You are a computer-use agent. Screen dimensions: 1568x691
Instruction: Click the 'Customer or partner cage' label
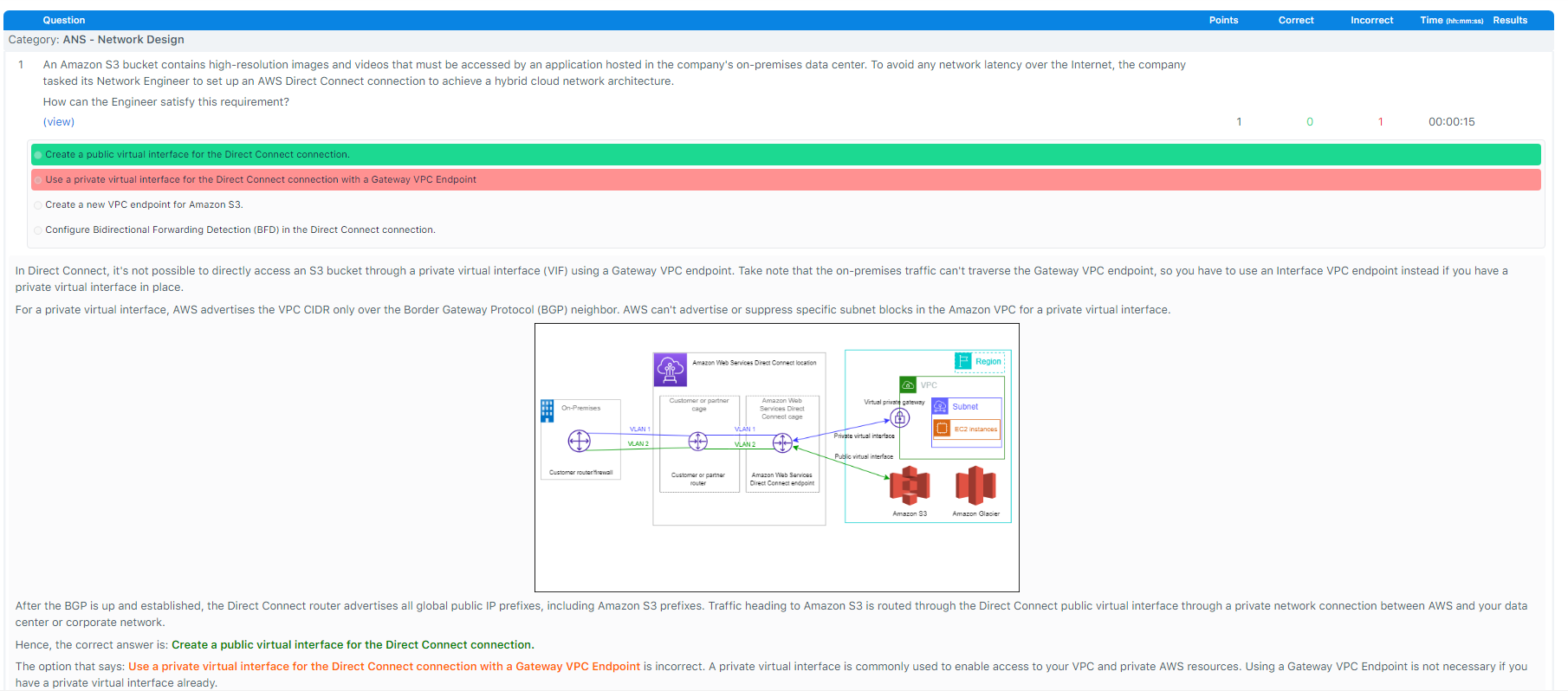click(699, 404)
